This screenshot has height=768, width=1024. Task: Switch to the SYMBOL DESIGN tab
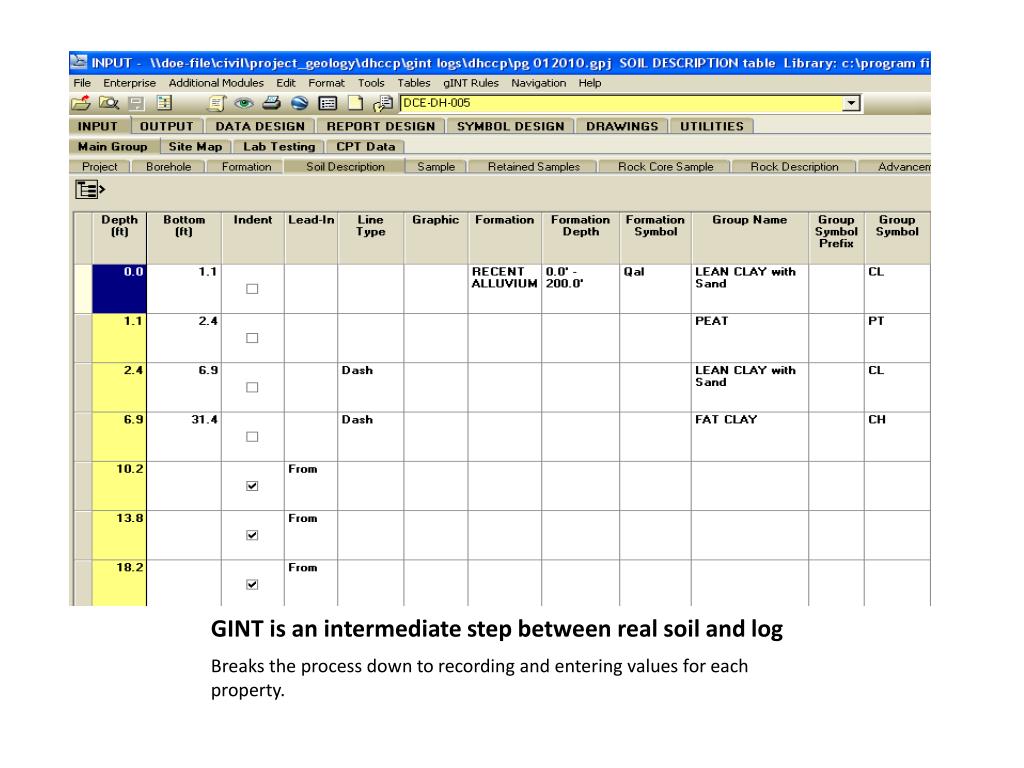click(x=510, y=126)
